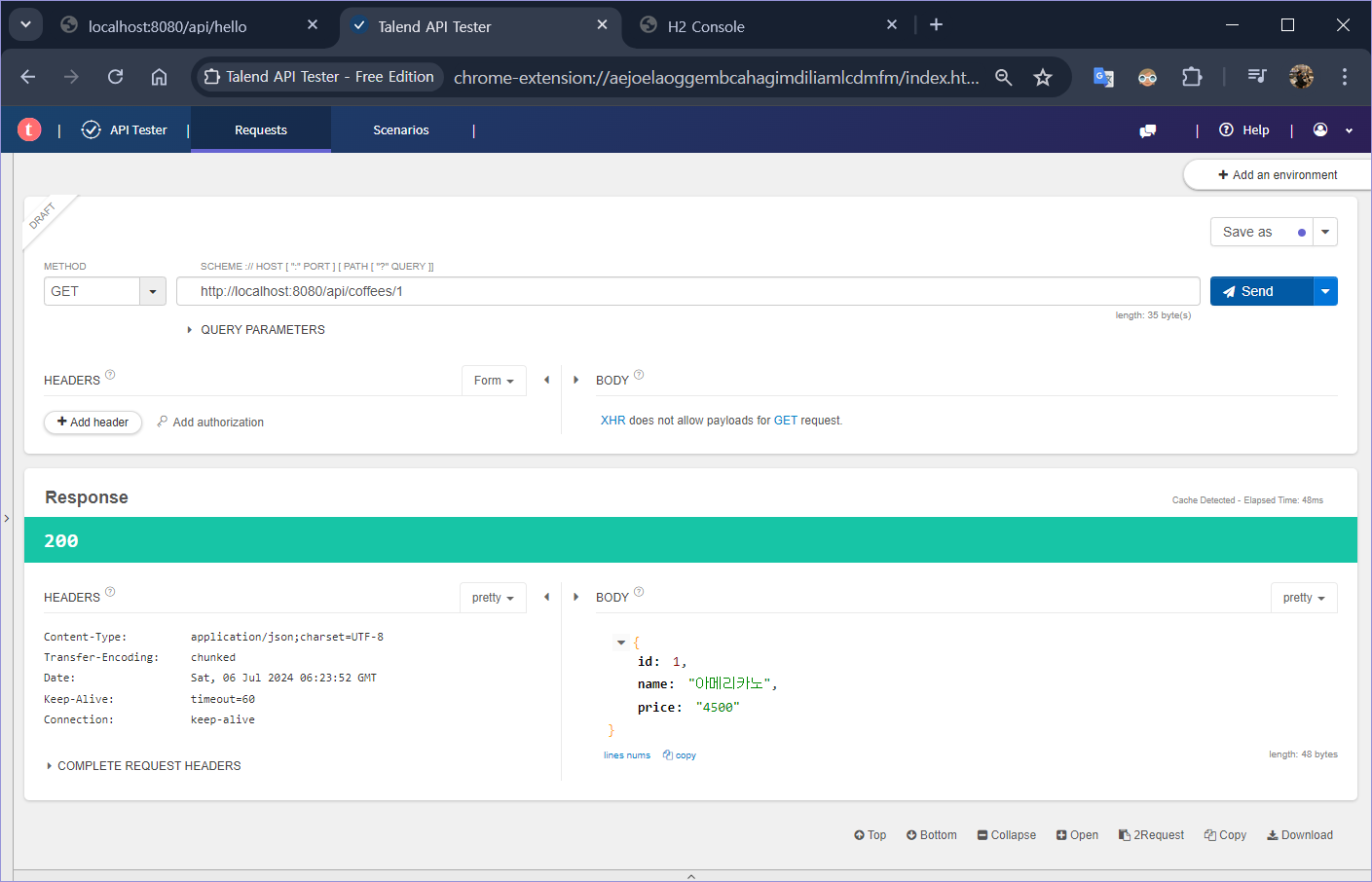Close the localhost:8080/api/hello tab
Screen dimensions: 1372x882
point(313,25)
